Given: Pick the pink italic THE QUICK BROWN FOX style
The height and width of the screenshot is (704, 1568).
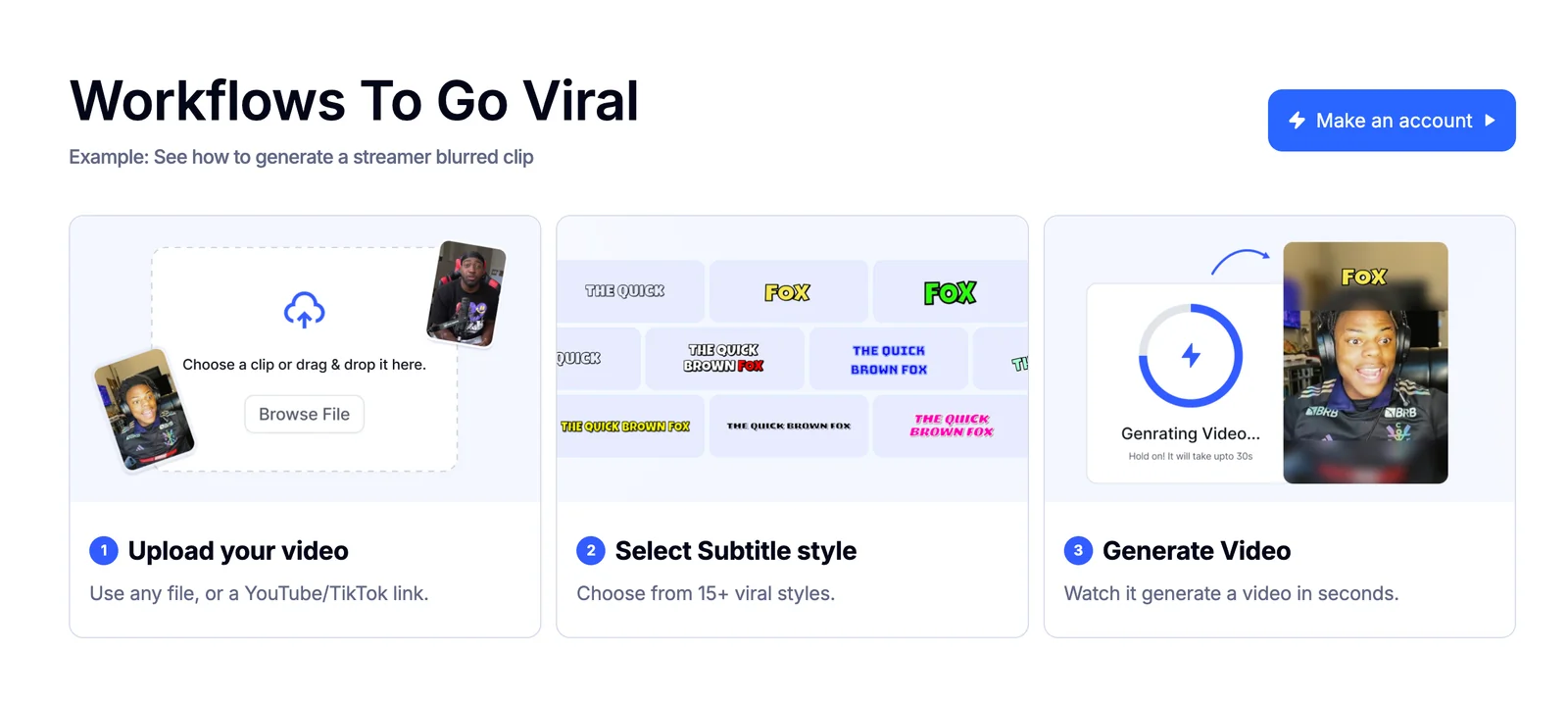Looking at the screenshot, I should tap(952, 426).
